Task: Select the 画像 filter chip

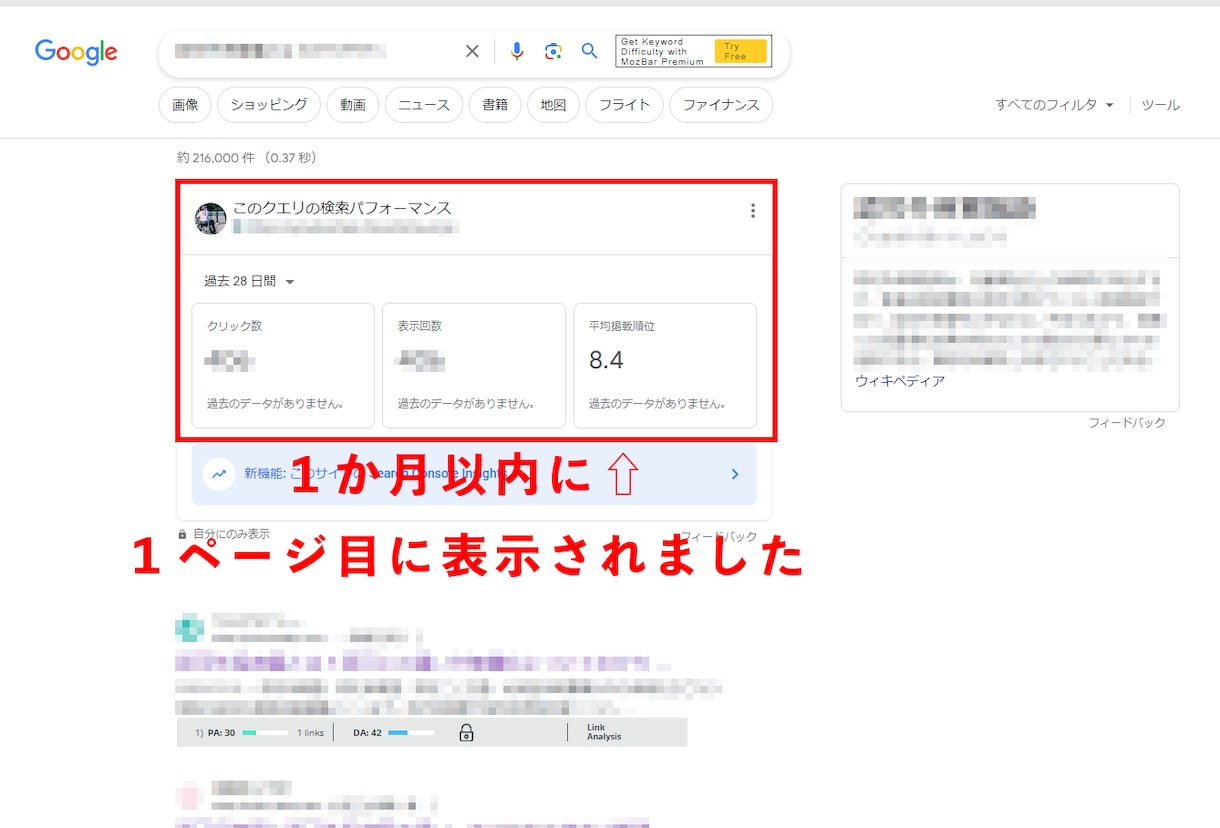Action: coord(185,105)
